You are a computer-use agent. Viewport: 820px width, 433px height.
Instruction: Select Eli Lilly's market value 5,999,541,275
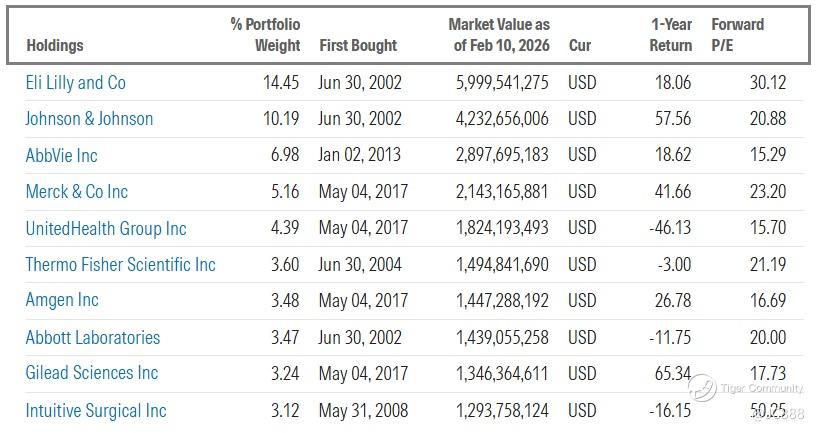coord(501,82)
